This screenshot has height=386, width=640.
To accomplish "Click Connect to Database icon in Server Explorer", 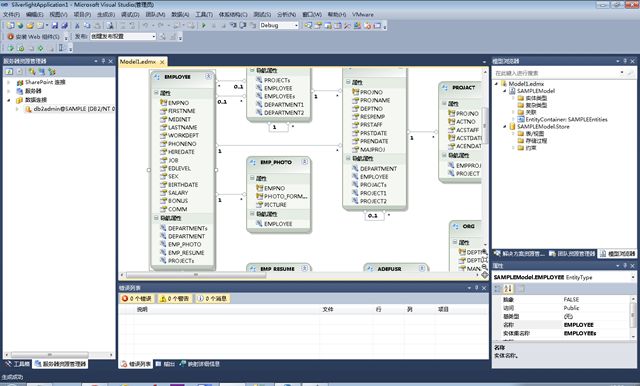I will click(32, 71).
